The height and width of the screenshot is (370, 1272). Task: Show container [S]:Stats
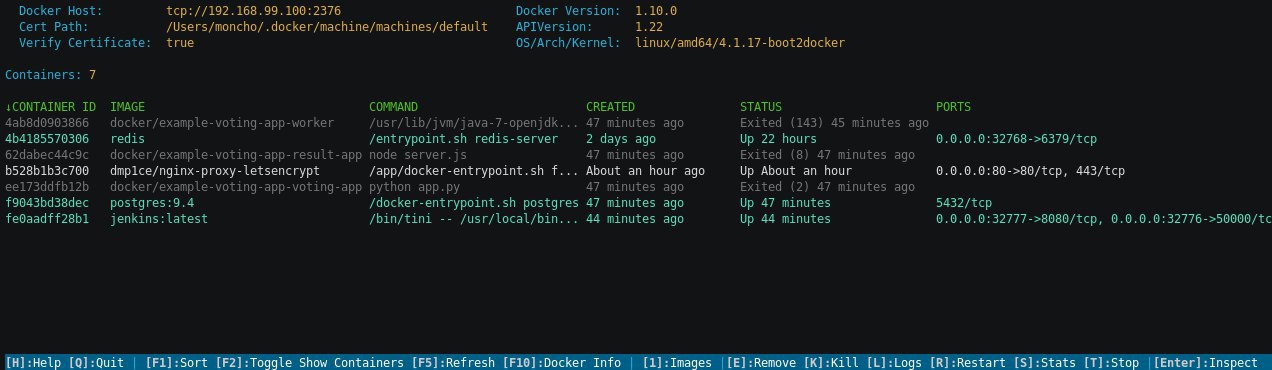point(1045,363)
